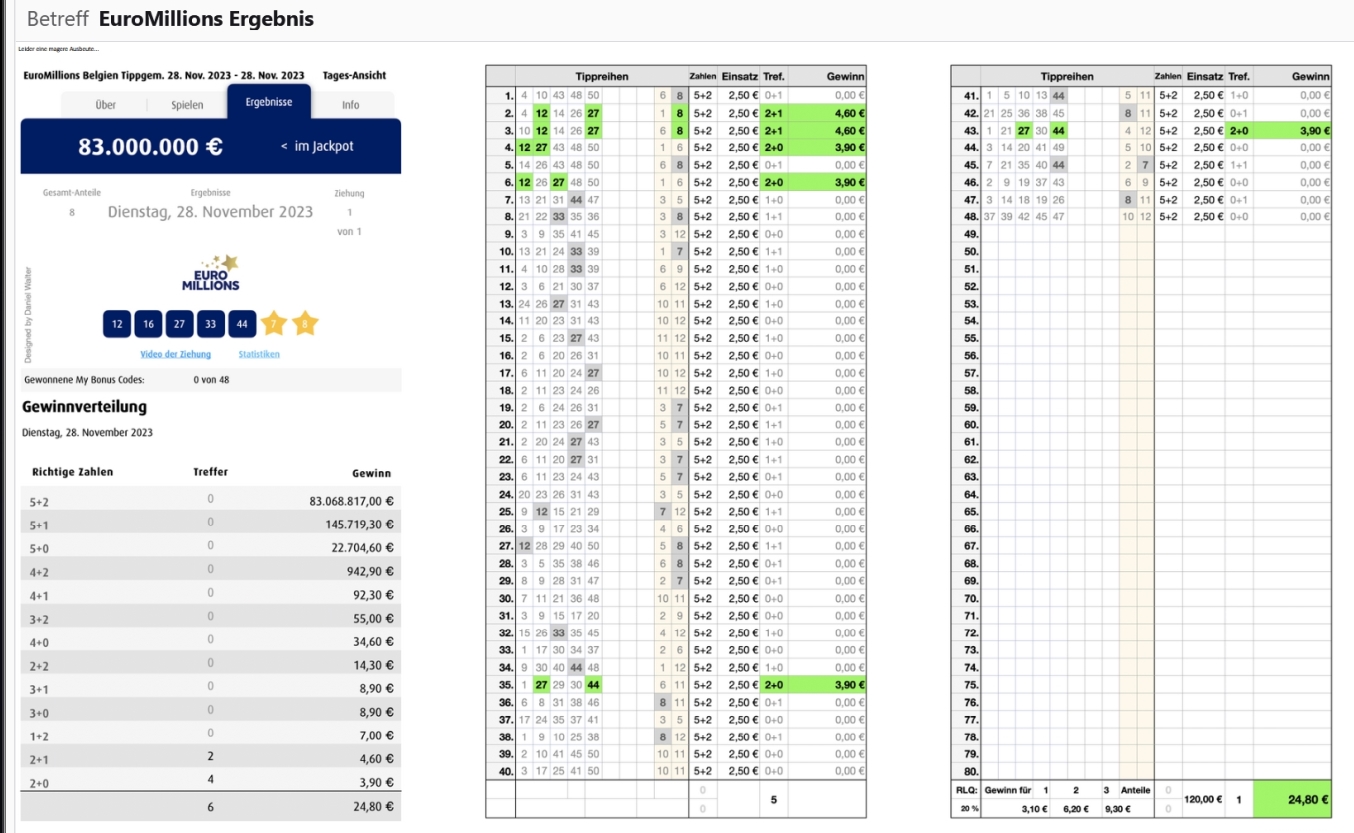Click the 'Gewinn für' label

coord(1008,790)
